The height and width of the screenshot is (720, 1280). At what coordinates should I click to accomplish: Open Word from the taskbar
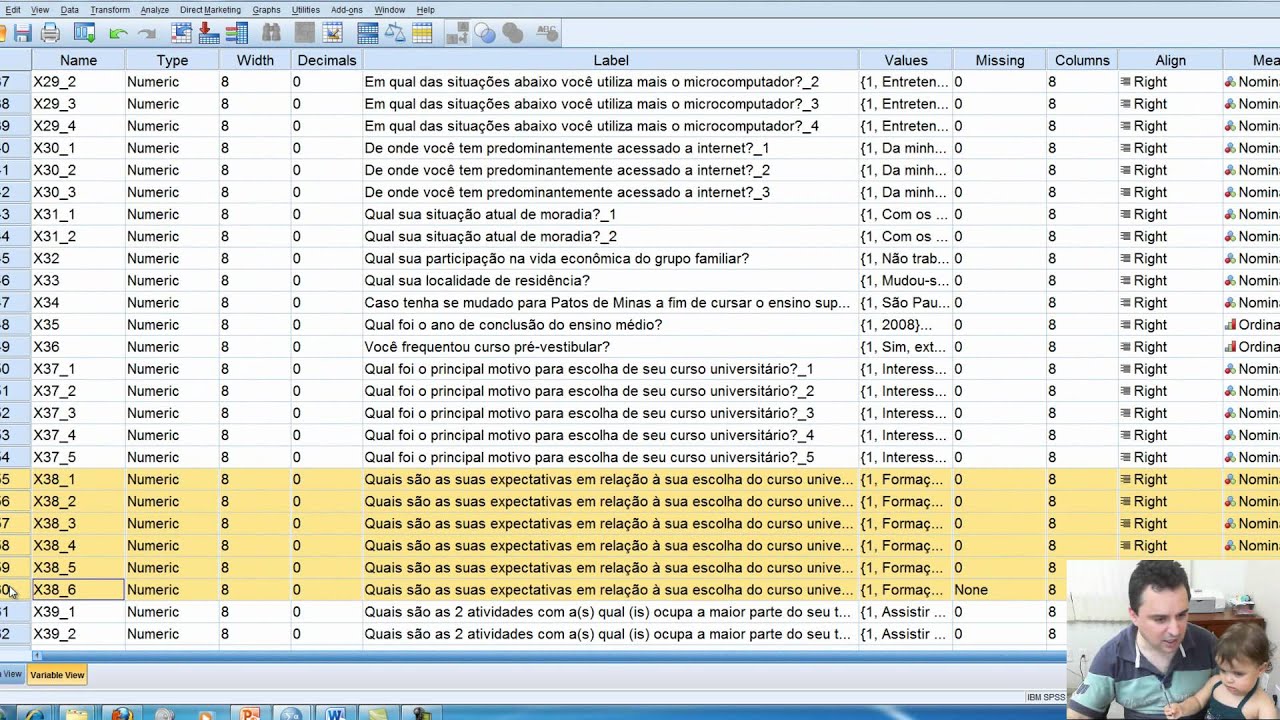tap(334, 714)
